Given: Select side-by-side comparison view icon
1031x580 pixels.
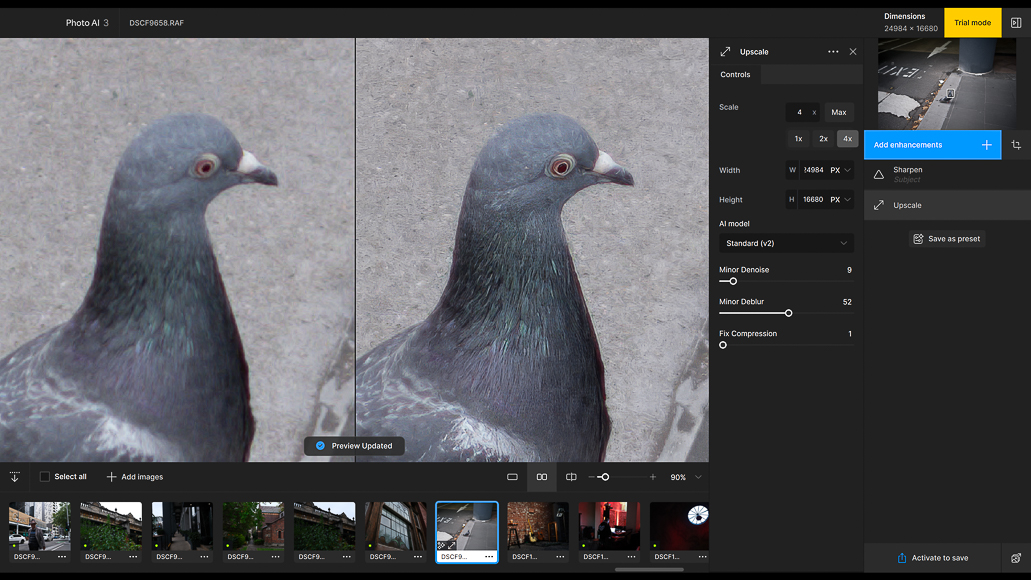Looking at the screenshot, I should [x=542, y=477].
